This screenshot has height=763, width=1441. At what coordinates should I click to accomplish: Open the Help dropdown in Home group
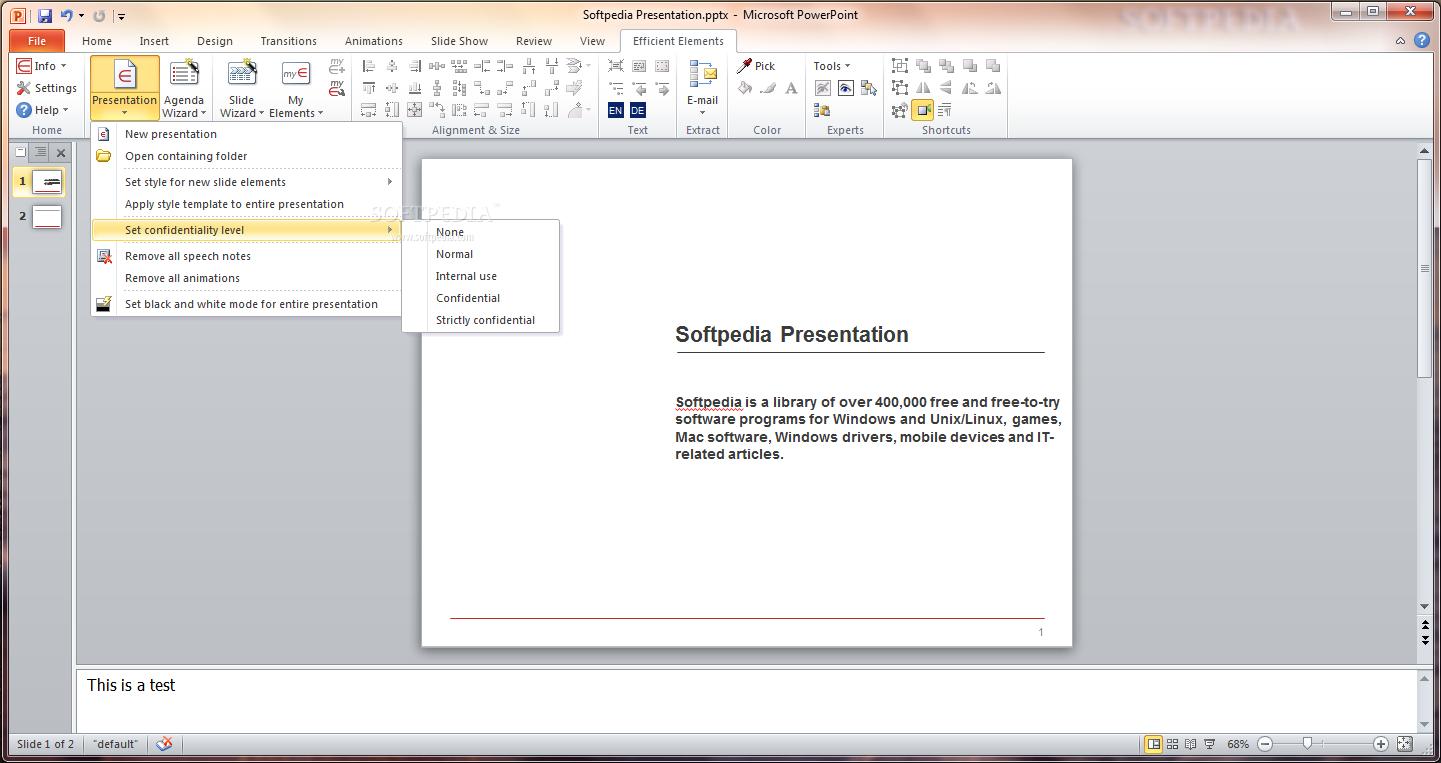click(43, 110)
